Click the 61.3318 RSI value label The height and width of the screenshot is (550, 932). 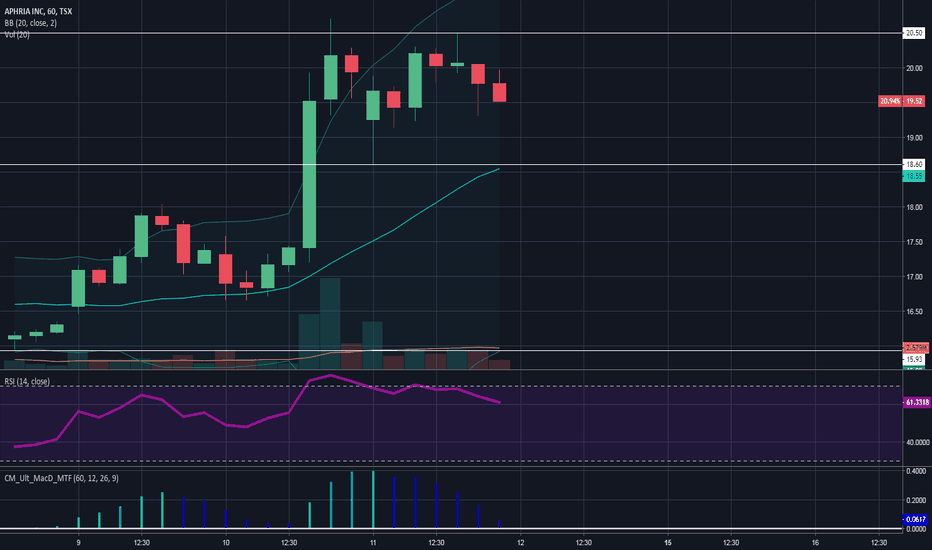pos(916,403)
